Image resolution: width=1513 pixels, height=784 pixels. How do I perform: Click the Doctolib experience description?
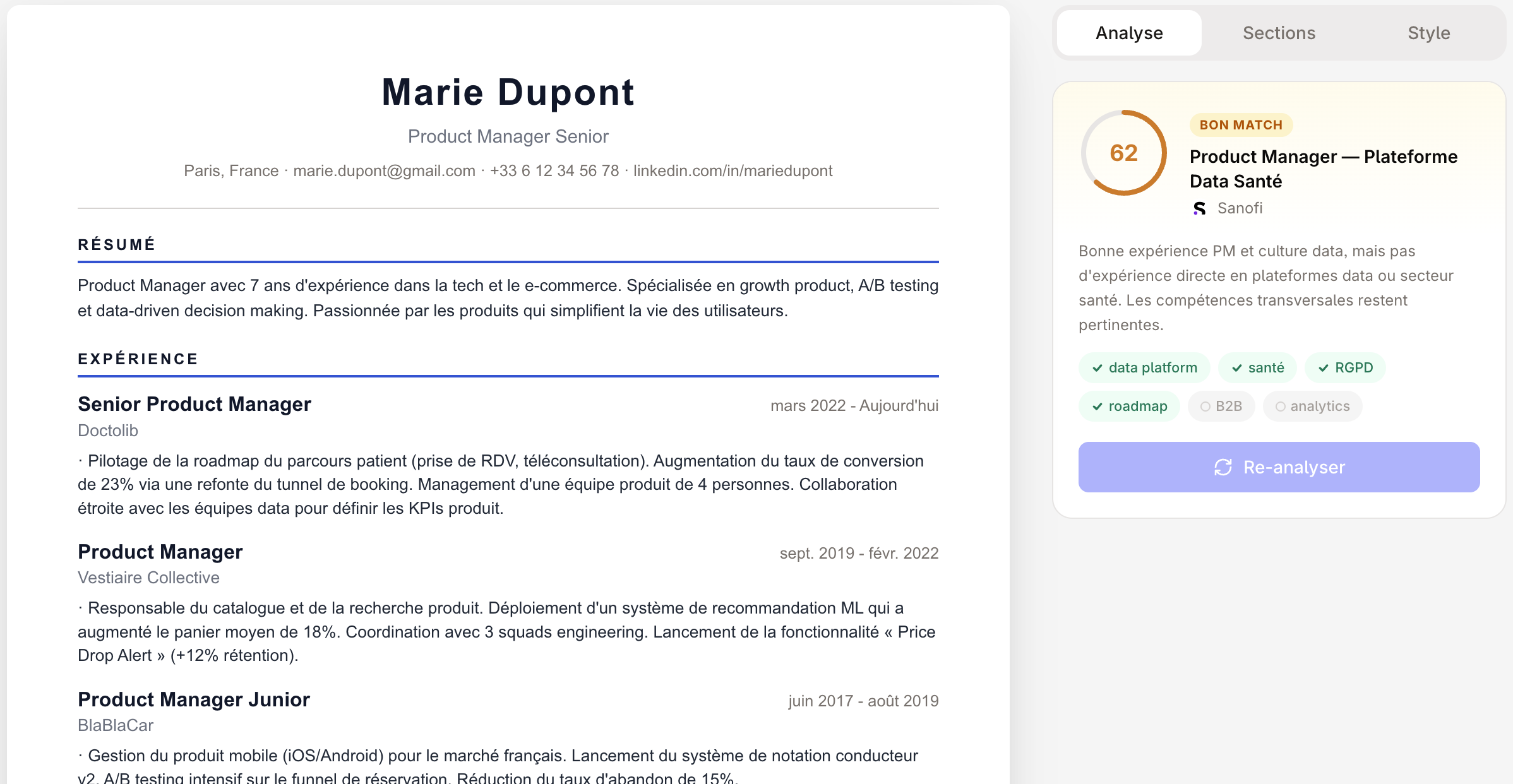[x=502, y=485]
